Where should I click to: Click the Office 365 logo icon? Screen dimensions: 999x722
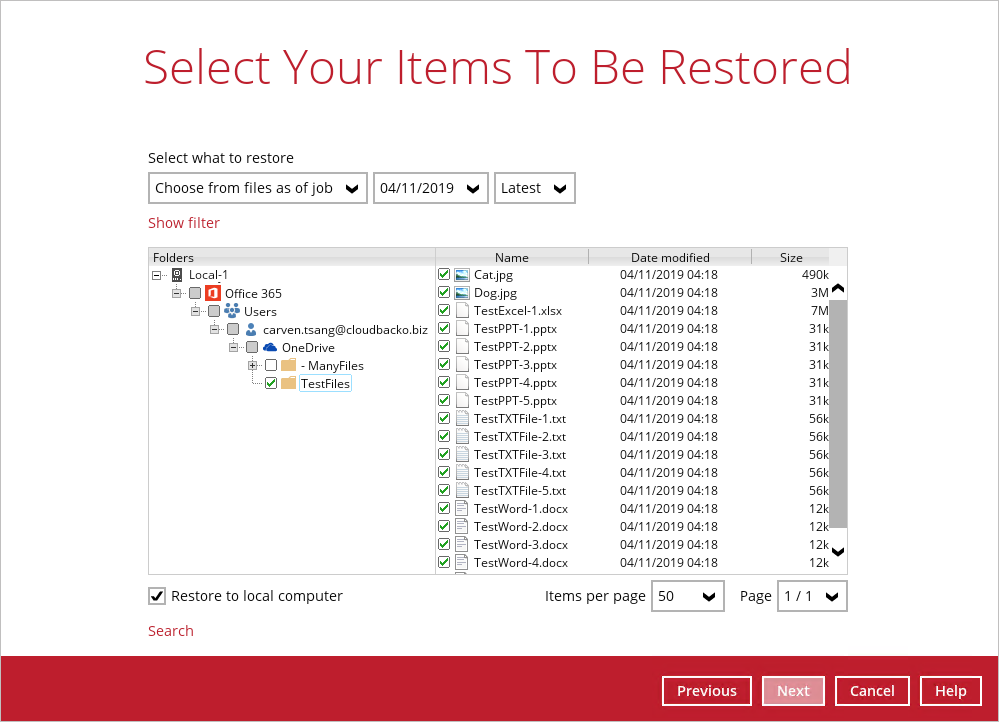point(212,293)
